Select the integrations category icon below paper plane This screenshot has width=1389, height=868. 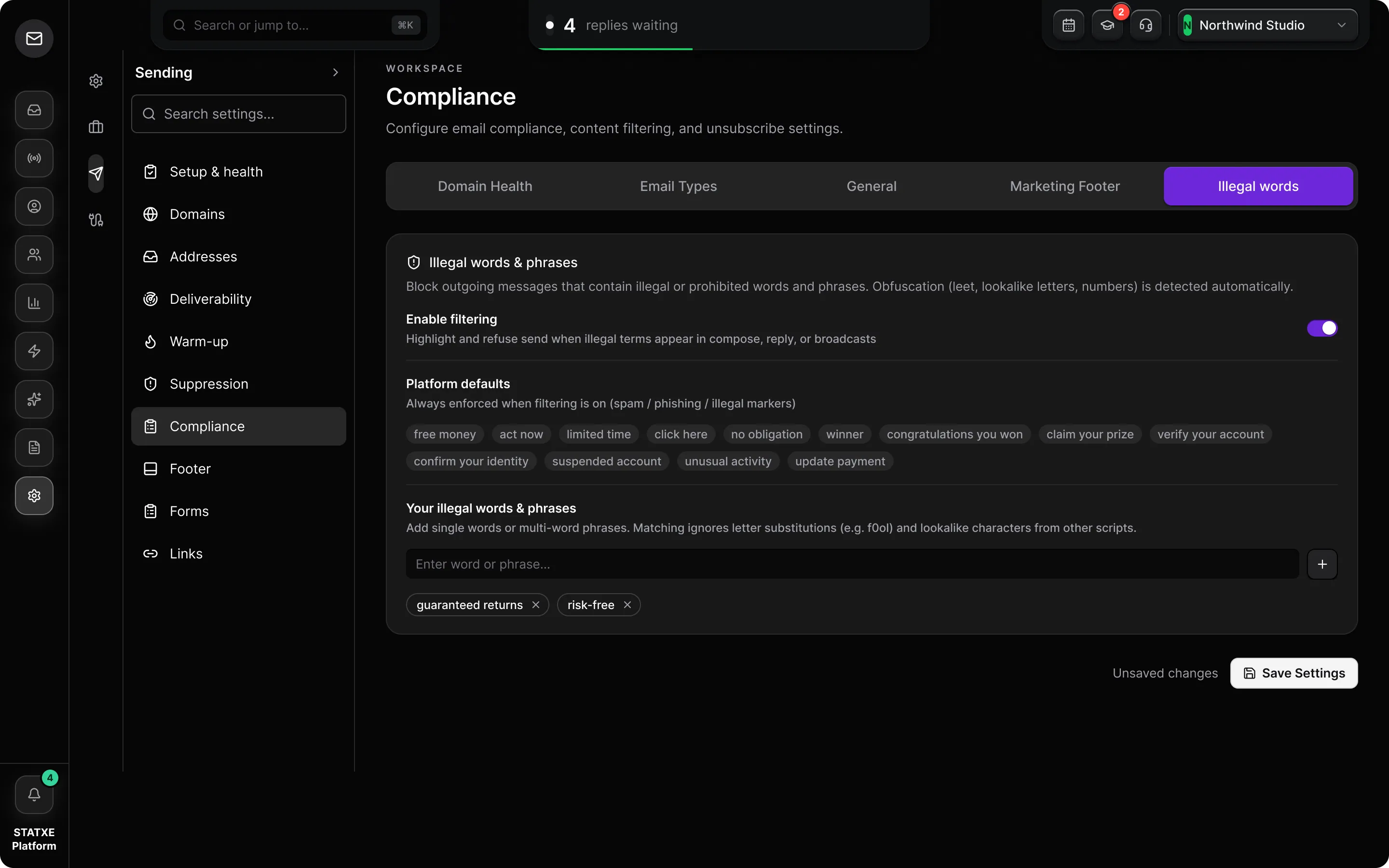pyautogui.click(x=96, y=220)
